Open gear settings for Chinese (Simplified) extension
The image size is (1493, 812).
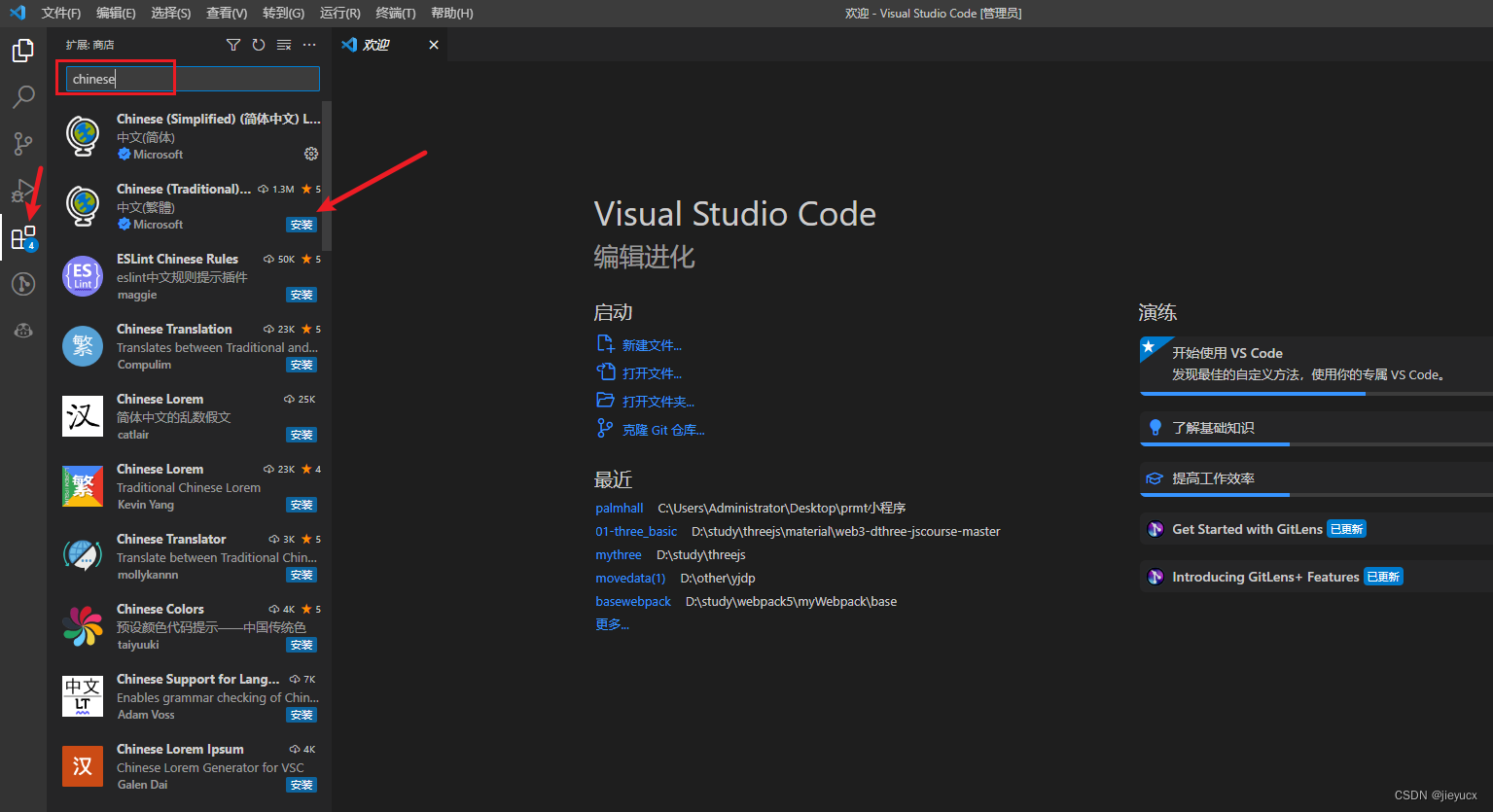(311, 154)
